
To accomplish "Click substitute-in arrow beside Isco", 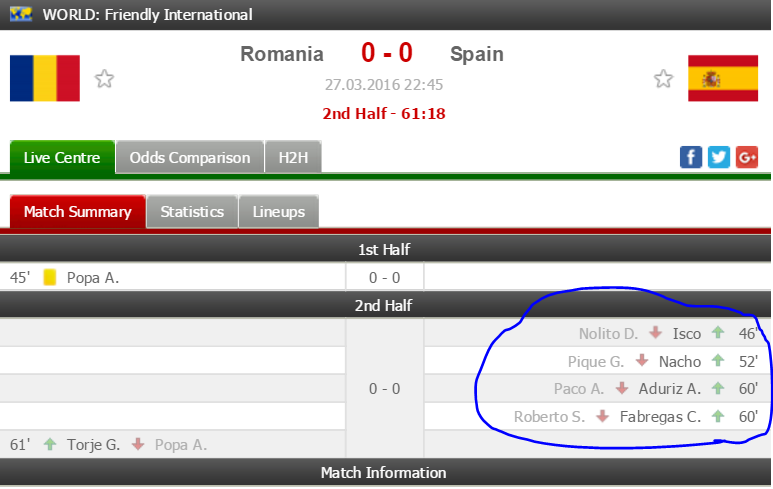I will (717, 333).
